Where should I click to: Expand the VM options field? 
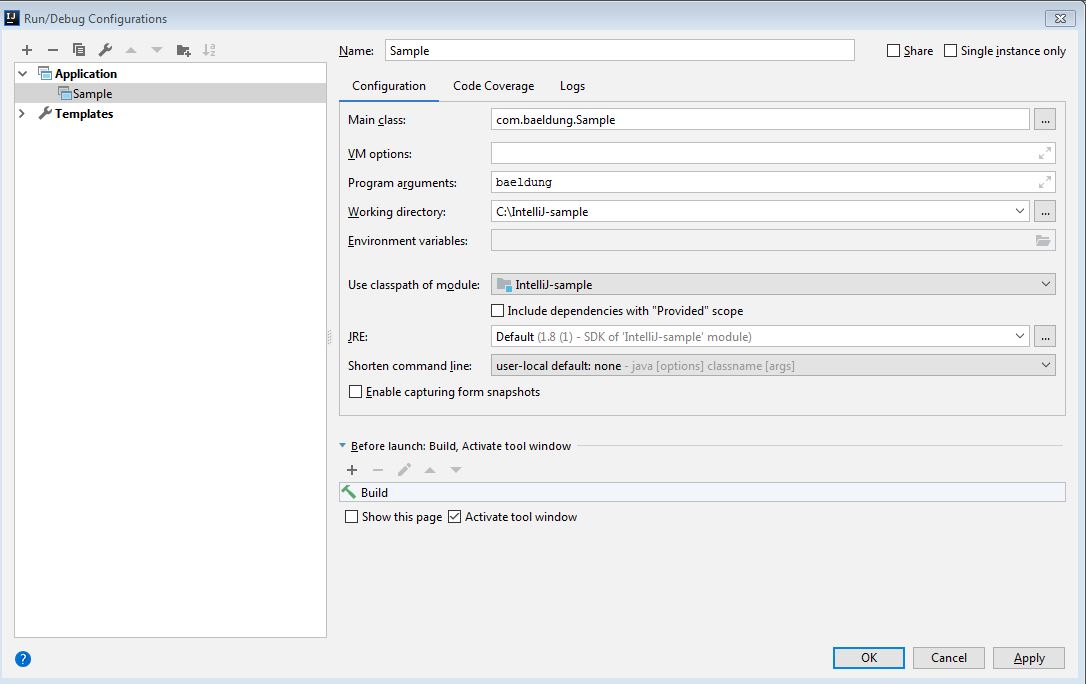coord(1044,154)
